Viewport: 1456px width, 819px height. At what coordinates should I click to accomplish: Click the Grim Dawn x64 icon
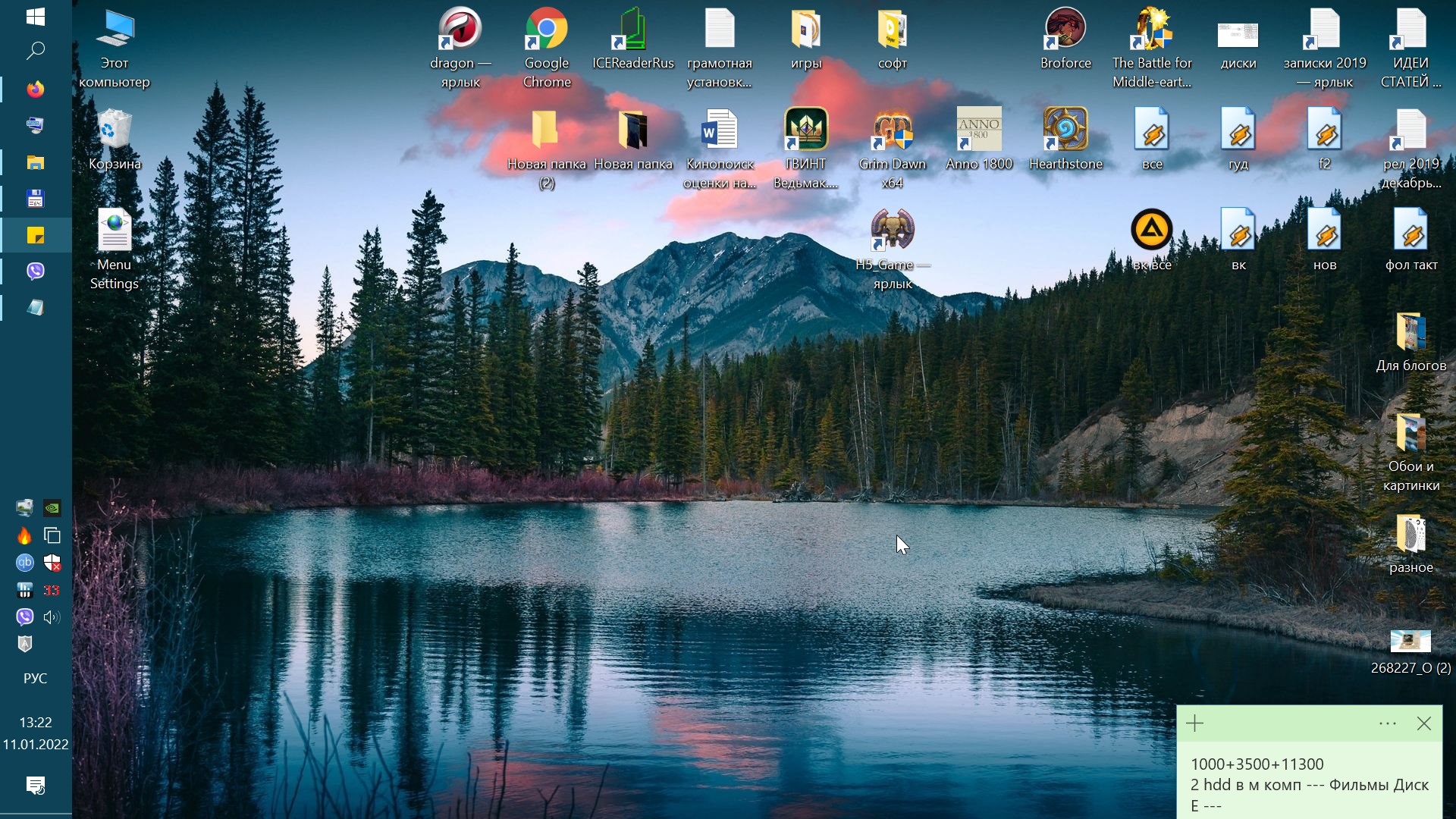pyautogui.click(x=893, y=130)
